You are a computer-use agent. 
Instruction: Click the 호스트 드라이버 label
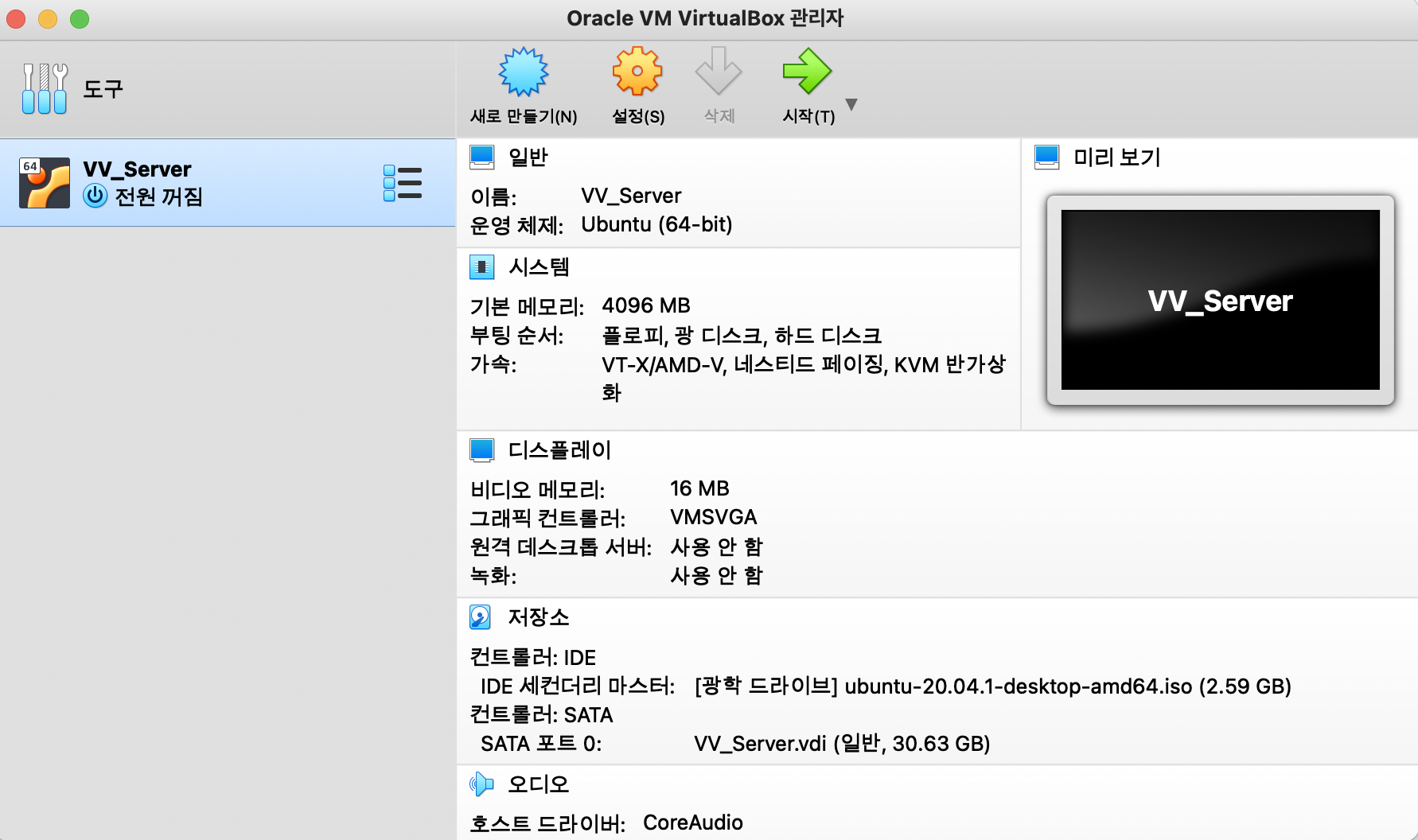(x=547, y=823)
